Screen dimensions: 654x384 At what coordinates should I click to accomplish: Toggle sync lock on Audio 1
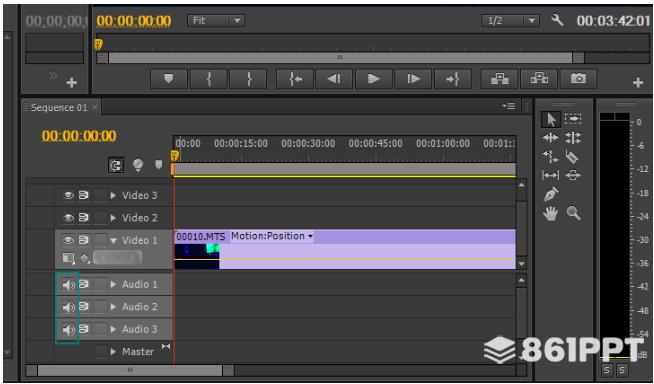pyautogui.click(x=84, y=284)
